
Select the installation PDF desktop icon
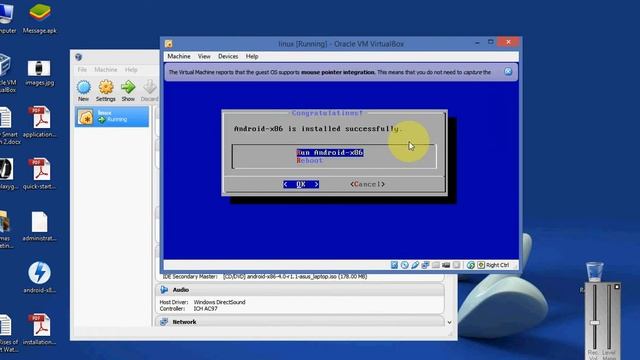pos(40,329)
